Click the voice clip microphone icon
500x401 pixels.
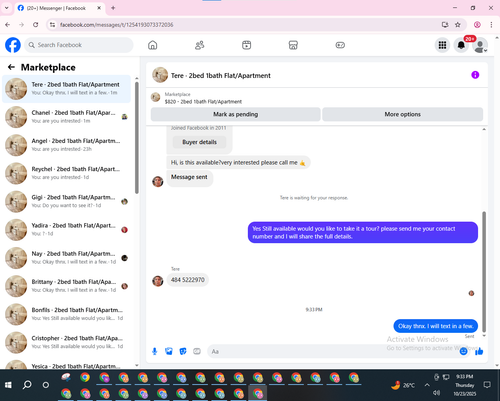click(x=154, y=351)
